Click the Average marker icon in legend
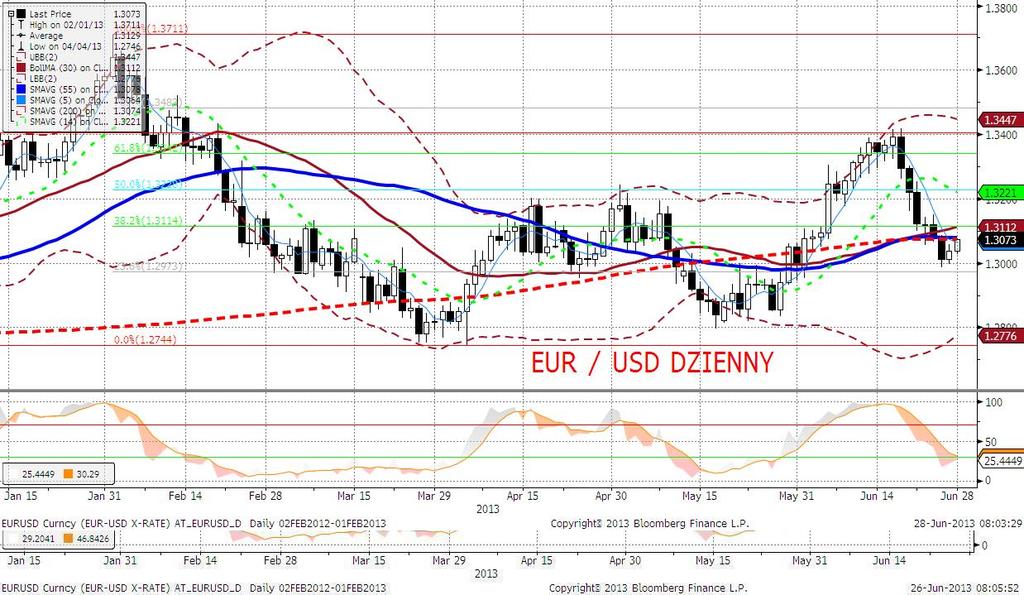This screenshot has width=1024, height=595. pos(21,35)
